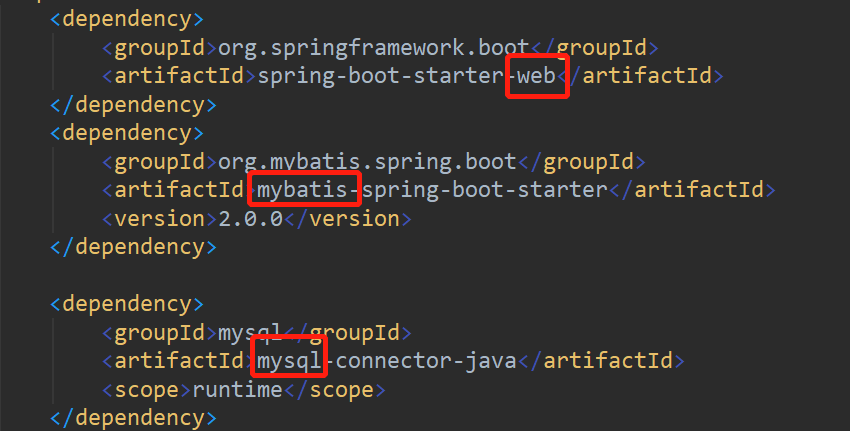
Task: Click the mysql-connector-java artifact value
Action: pyautogui.click(x=387, y=361)
